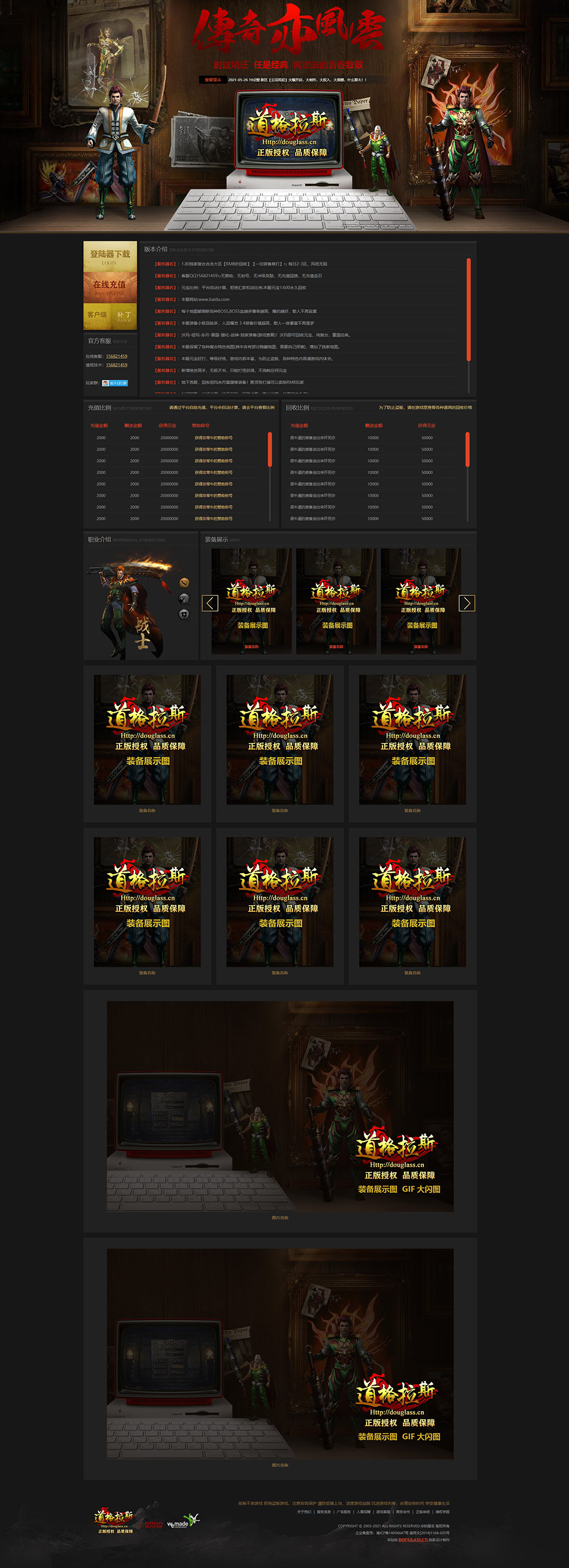
Task: Click the 回收比例 table scrollbar thumb
Action: click(x=467, y=449)
